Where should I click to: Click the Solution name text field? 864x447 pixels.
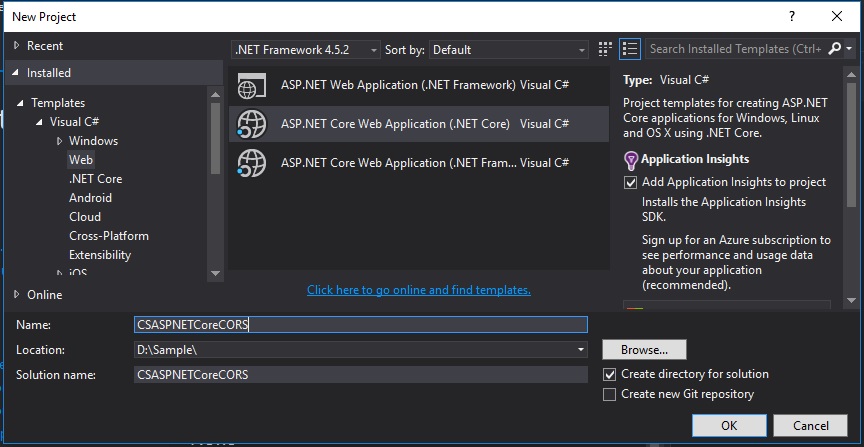pyautogui.click(x=361, y=374)
